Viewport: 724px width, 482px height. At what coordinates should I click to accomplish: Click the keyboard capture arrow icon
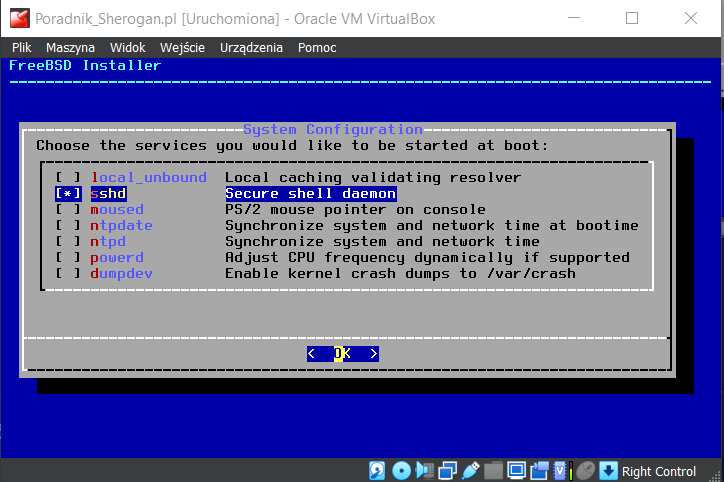[609, 470]
